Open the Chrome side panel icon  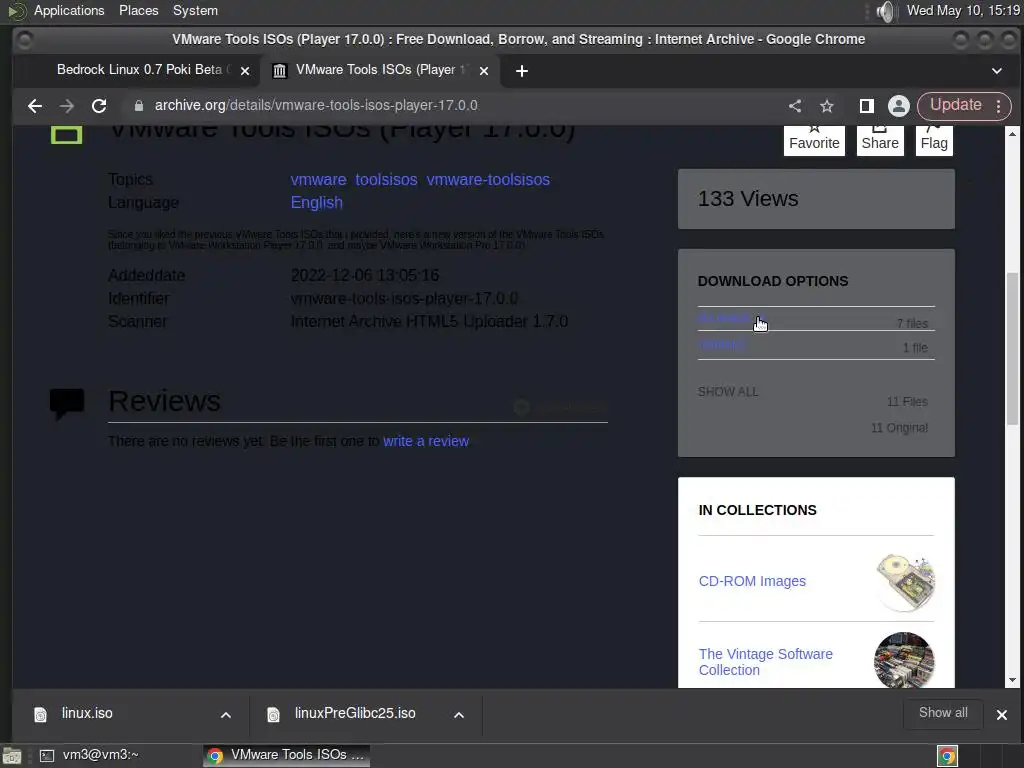tap(866, 106)
